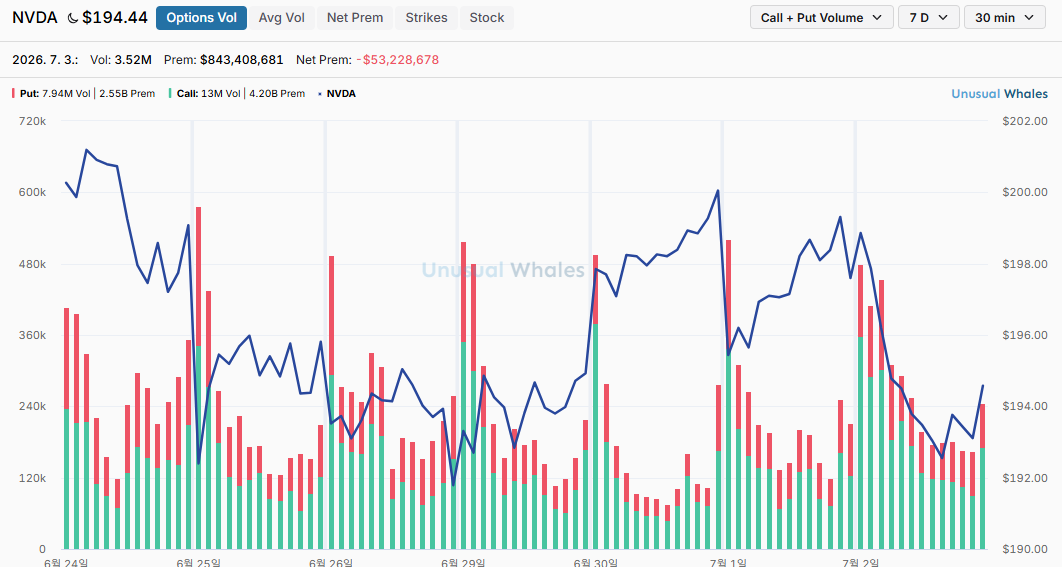Open the 30 min interval dropdown
The image size is (1062, 567).
click(1004, 18)
